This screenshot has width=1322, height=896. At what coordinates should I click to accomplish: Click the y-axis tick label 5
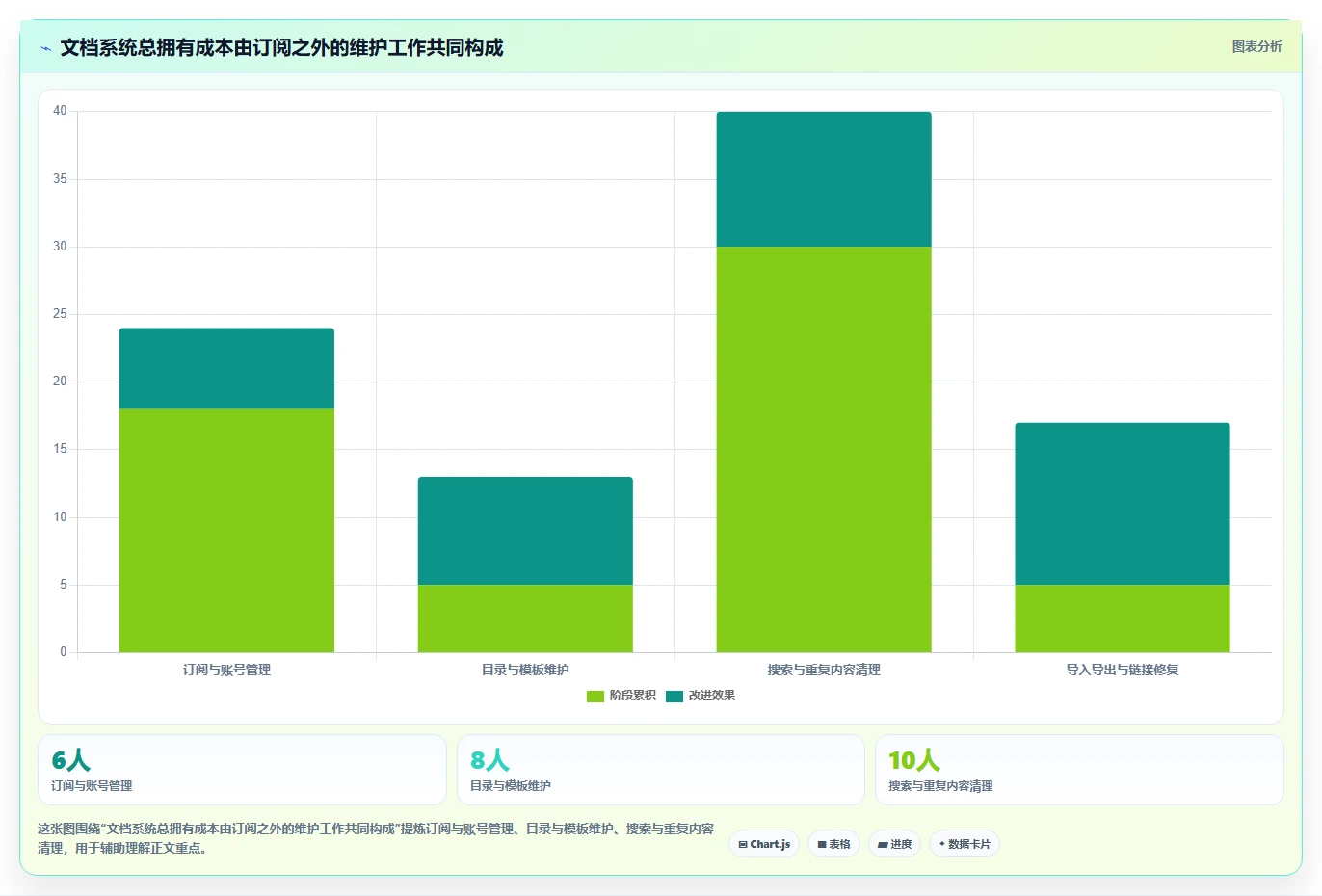pos(64,585)
